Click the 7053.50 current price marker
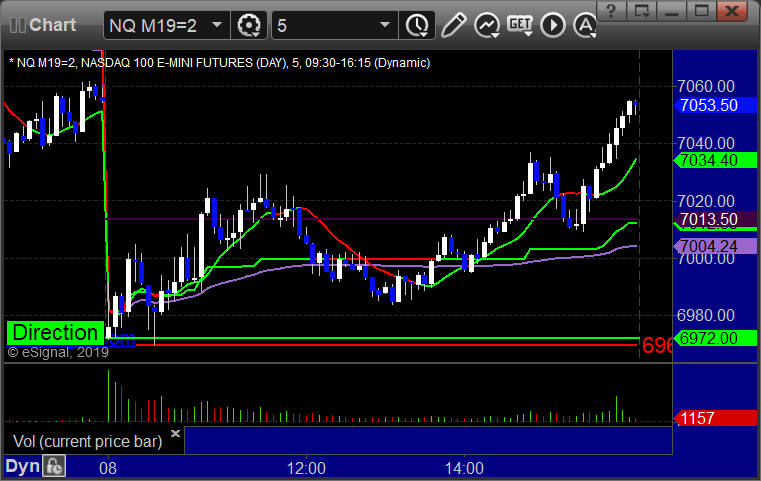The width and height of the screenshot is (761, 481). pos(708,105)
